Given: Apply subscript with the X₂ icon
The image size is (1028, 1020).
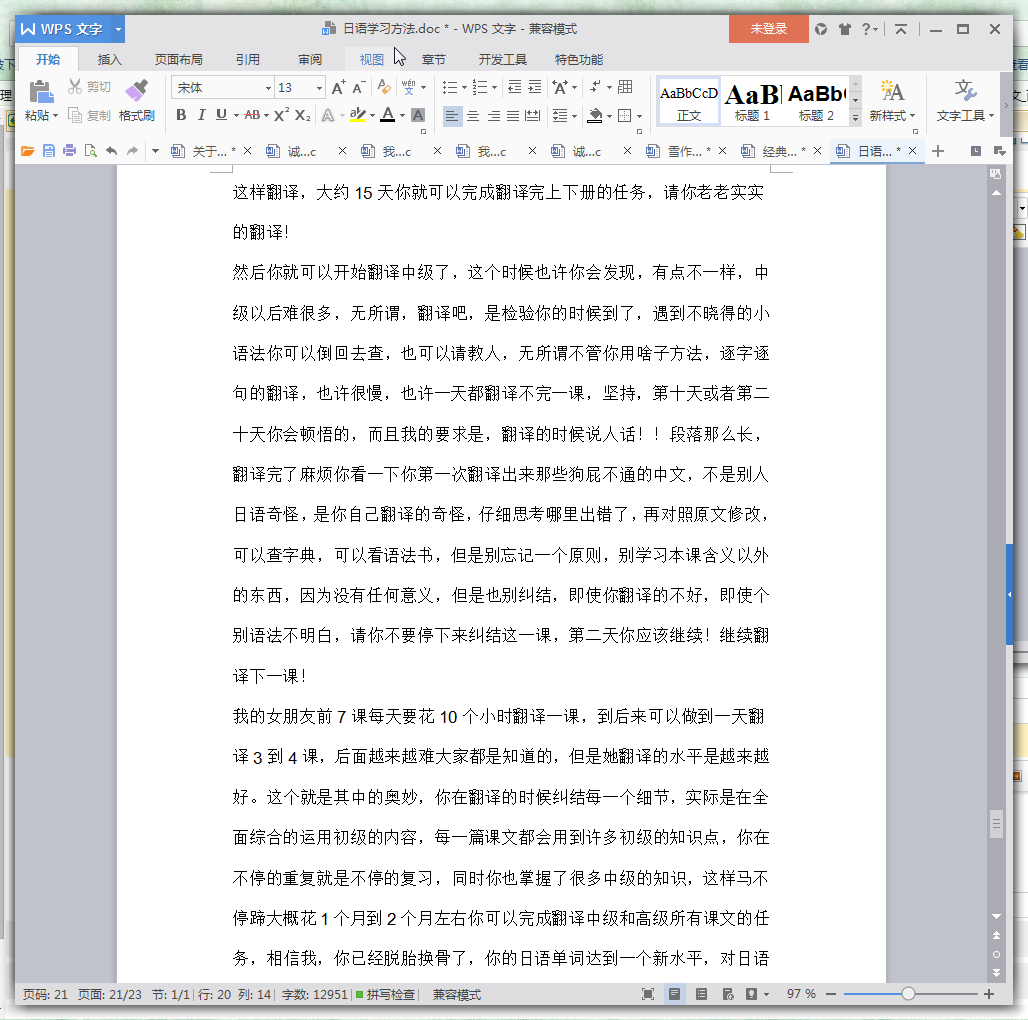Looking at the screenshot, I should [x=302, y=115].
